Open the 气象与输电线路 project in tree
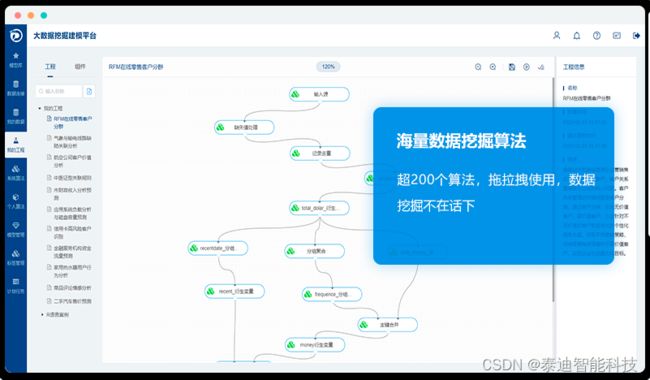Screen dimensions: 650x380 [x=70, y=142]
